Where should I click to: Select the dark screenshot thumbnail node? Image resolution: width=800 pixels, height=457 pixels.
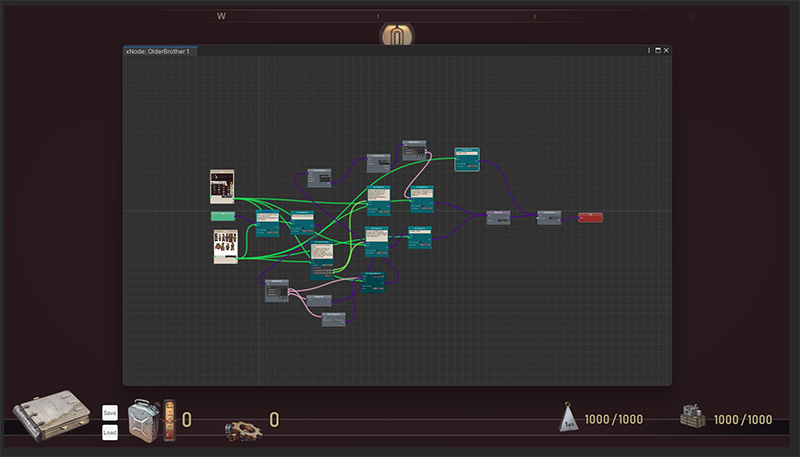(x=222, y=187)
